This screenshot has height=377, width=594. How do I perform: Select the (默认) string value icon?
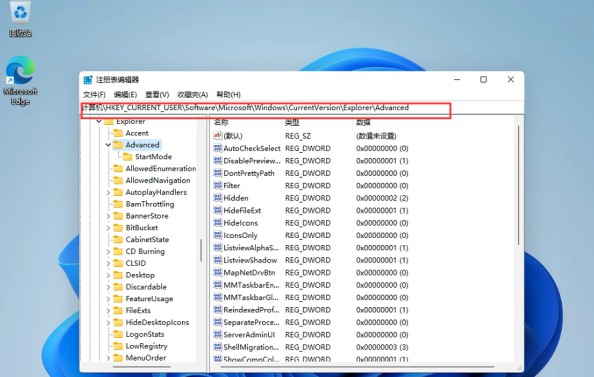tap(217, 136)
